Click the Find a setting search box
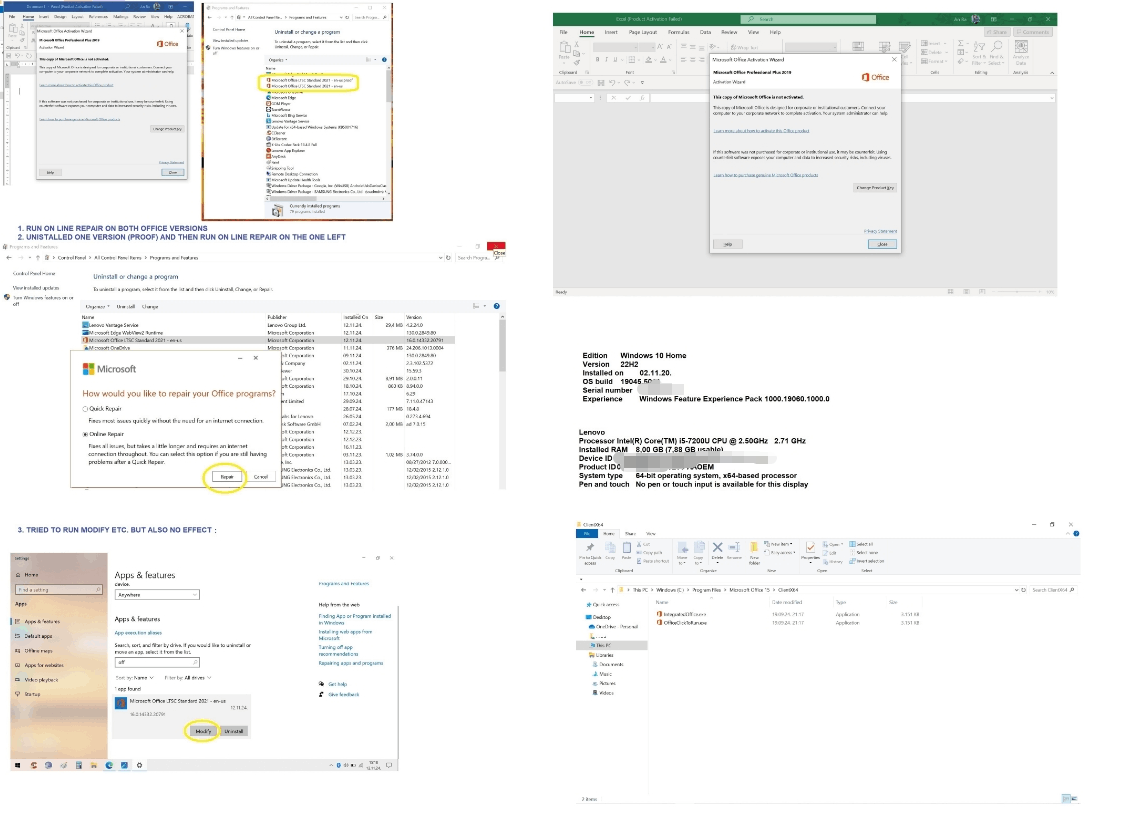The height and width of the screenshot is (828, 1131). pyautogui.click(x=58, y=590)
